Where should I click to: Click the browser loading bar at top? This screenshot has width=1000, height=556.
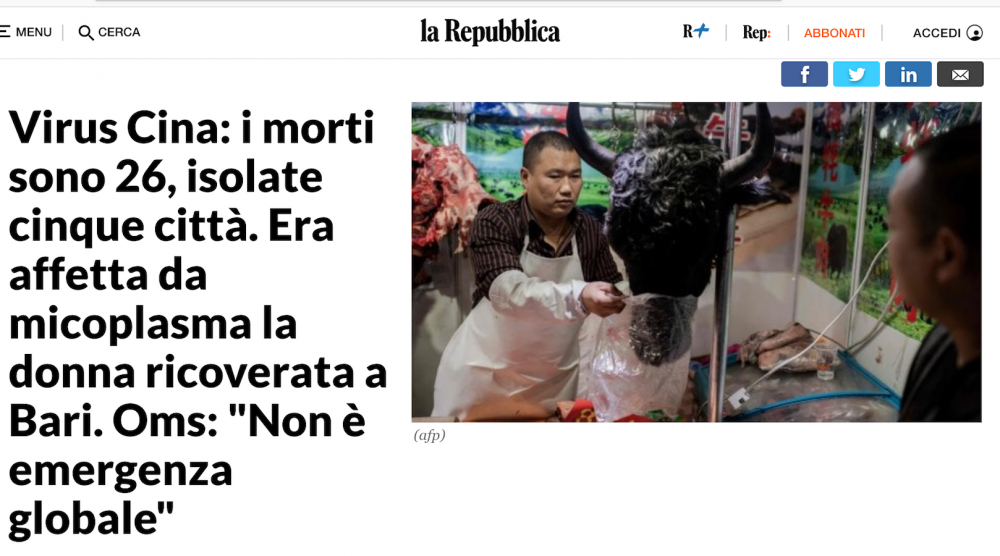(439, 1)
